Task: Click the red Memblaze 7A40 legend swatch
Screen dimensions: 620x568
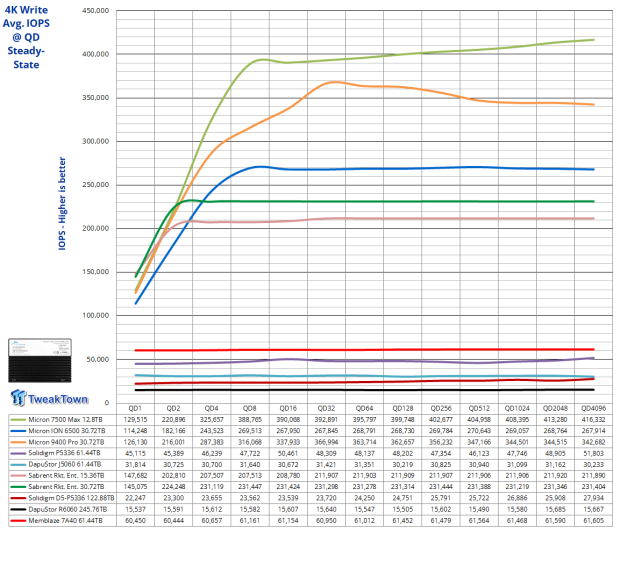Action: [x=18, y=521]
